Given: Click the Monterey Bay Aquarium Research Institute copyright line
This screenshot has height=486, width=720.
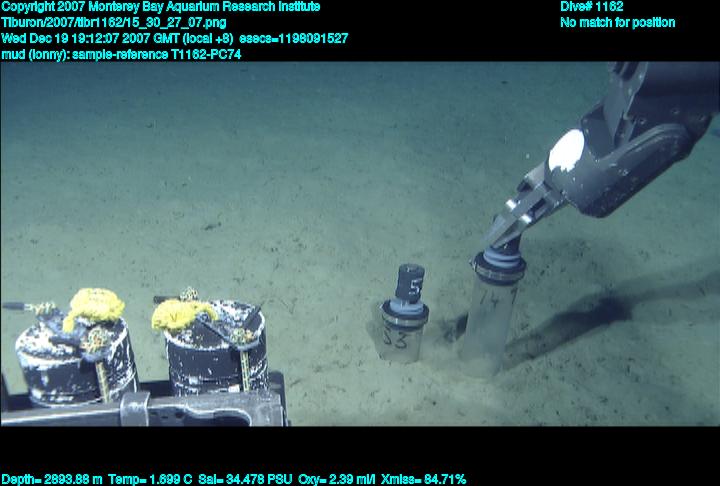Looking at the screenshot, I should (x=161, y=7).
